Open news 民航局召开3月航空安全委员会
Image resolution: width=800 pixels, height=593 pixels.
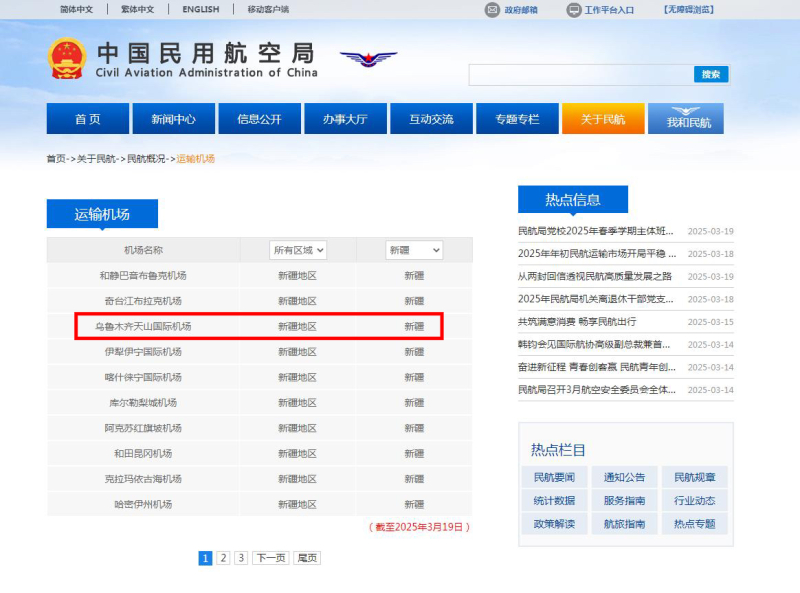coord(596,390)
